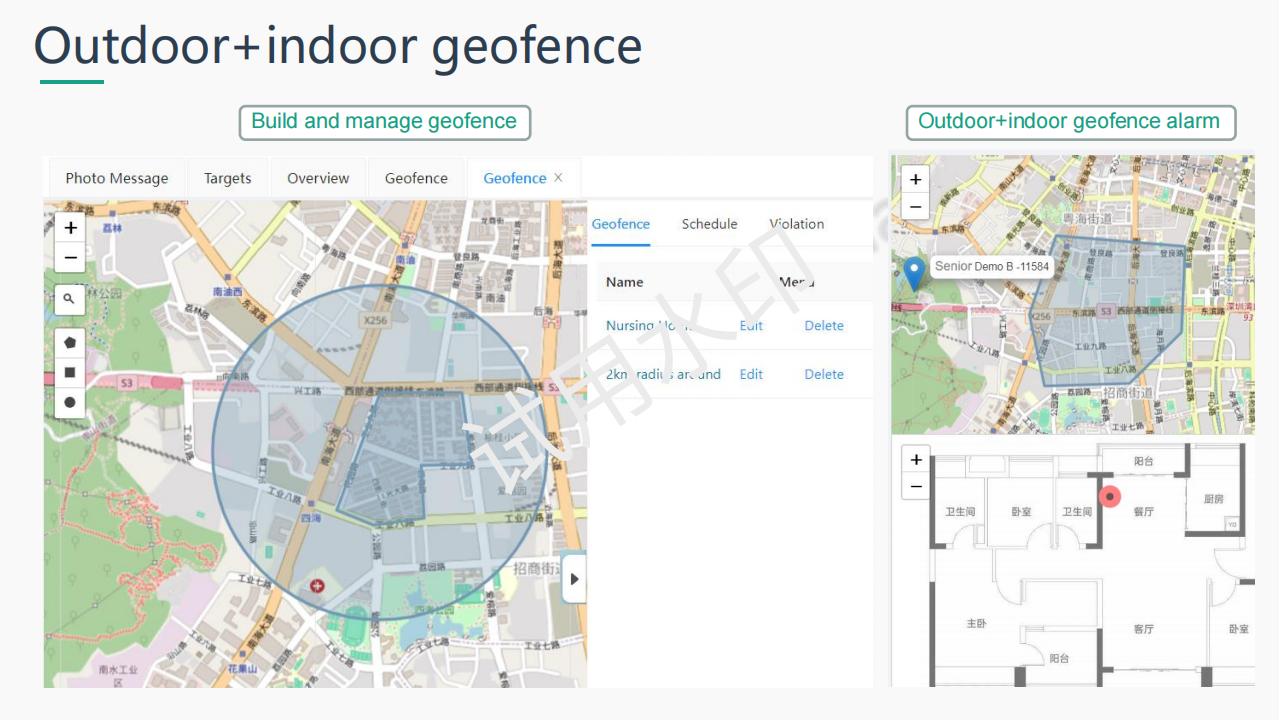Delete the 2km radius around geofence
This screenshot has width=1280, height=720.
(824, 374)
